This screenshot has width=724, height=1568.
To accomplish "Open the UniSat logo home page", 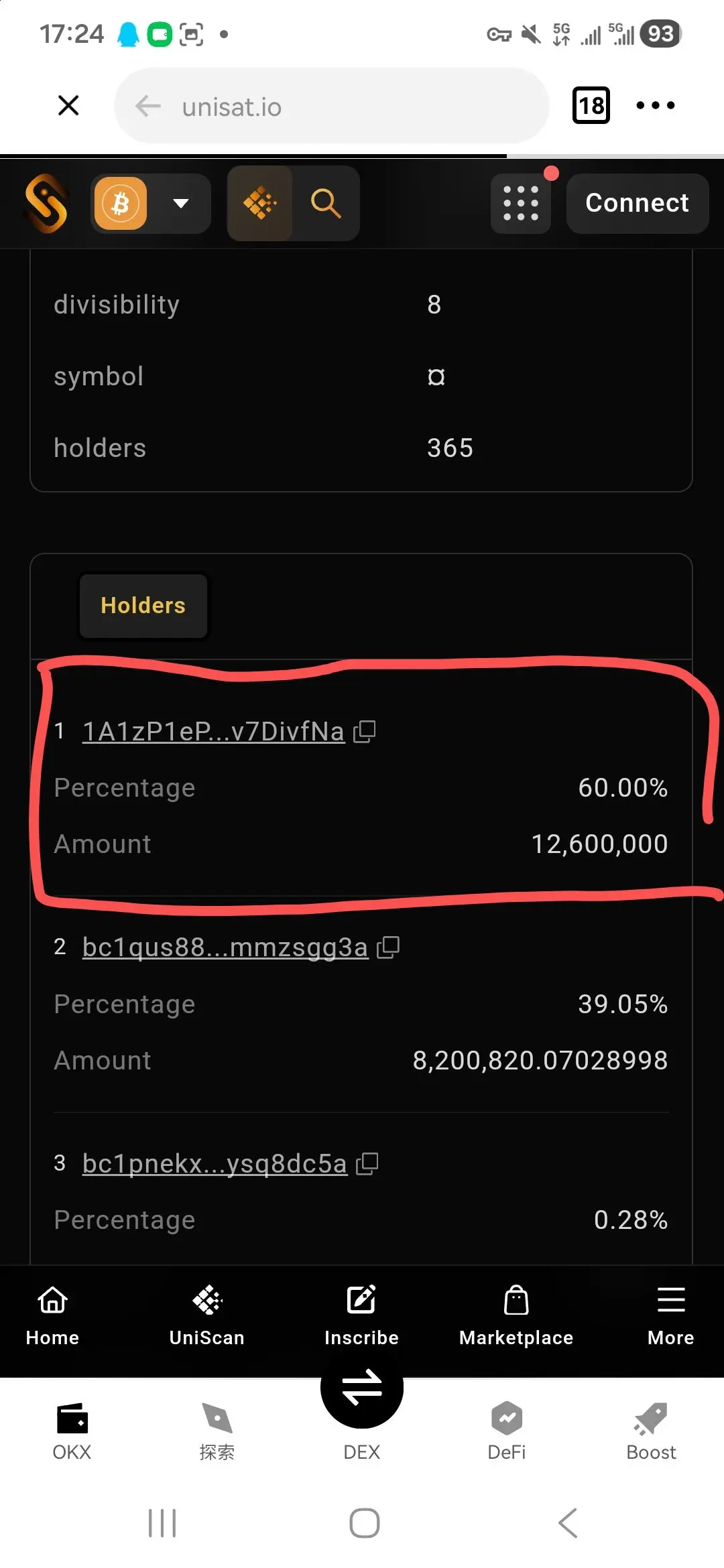I will pyautogui.click(x=46, y=203).
